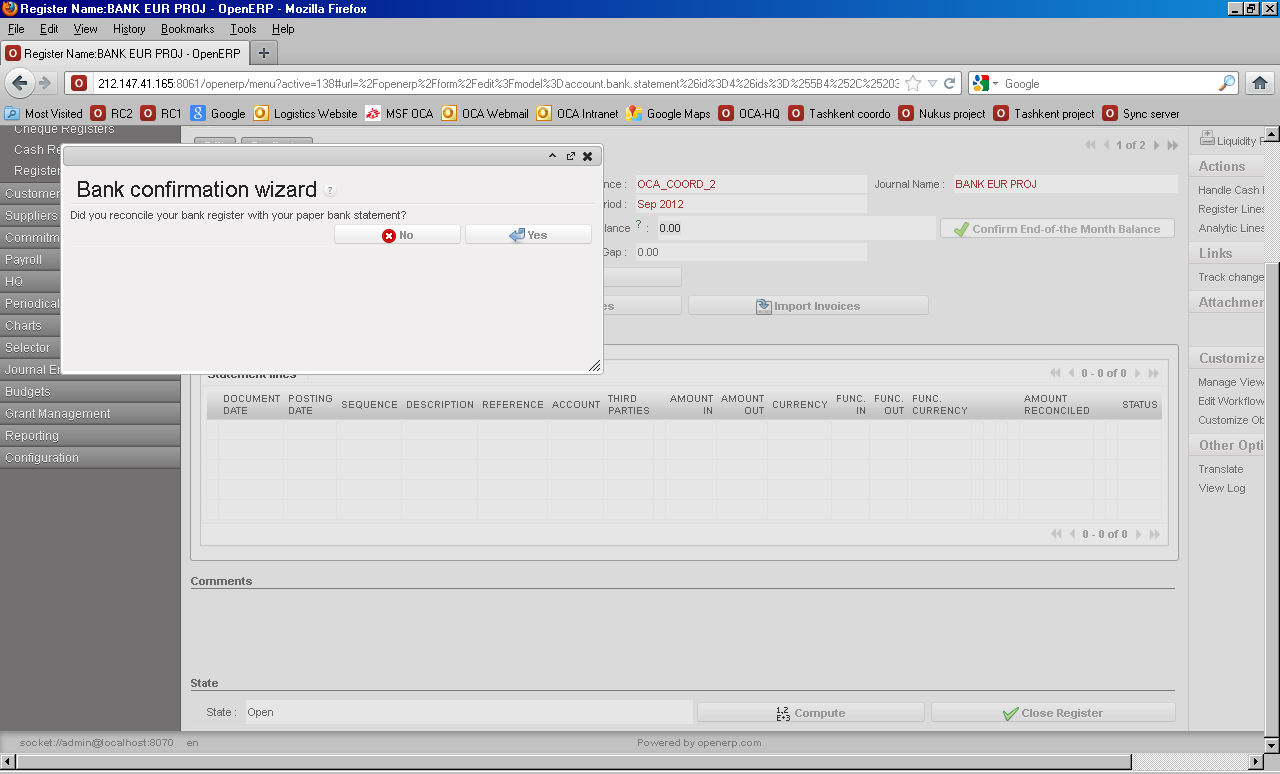Screen dimensions: 1280x774
Task: Click Yes in Bank confirmation wizard
Action: (x=528, y=235)
